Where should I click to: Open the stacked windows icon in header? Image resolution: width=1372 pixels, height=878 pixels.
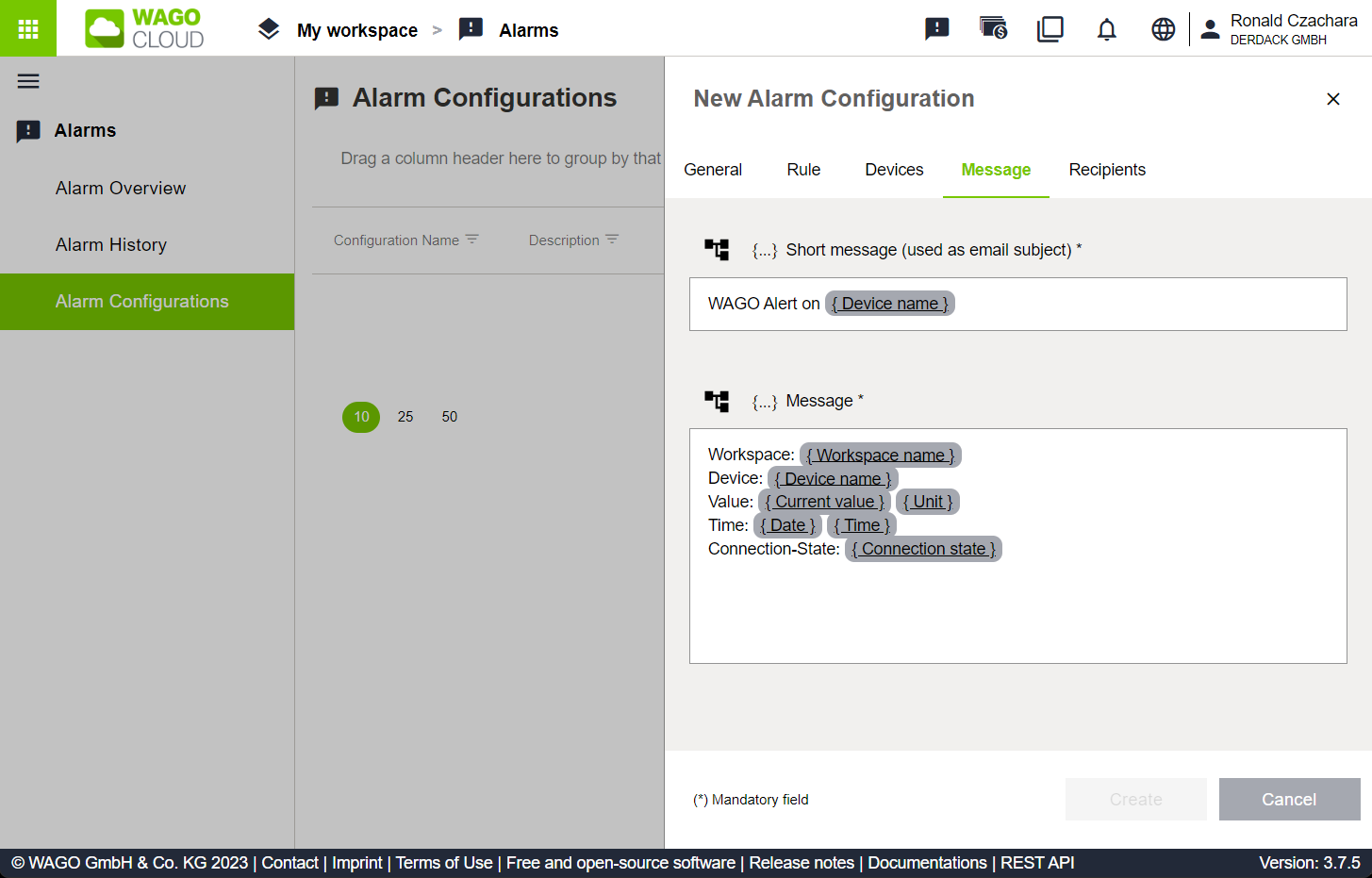coord(1050,29)
